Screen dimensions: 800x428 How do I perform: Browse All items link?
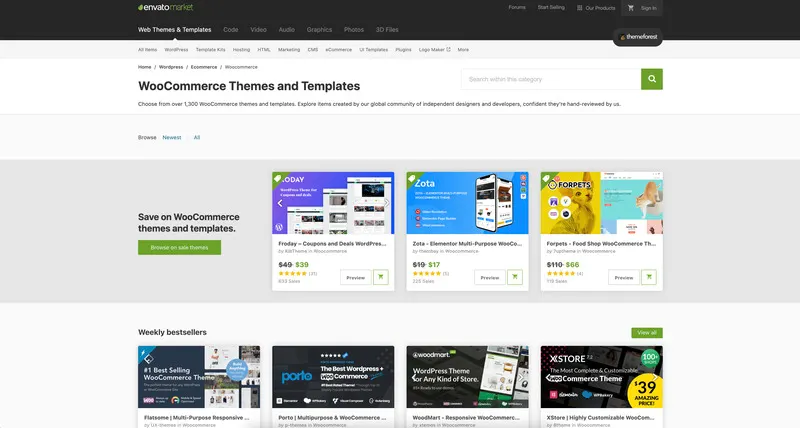[x=197, y=137]
